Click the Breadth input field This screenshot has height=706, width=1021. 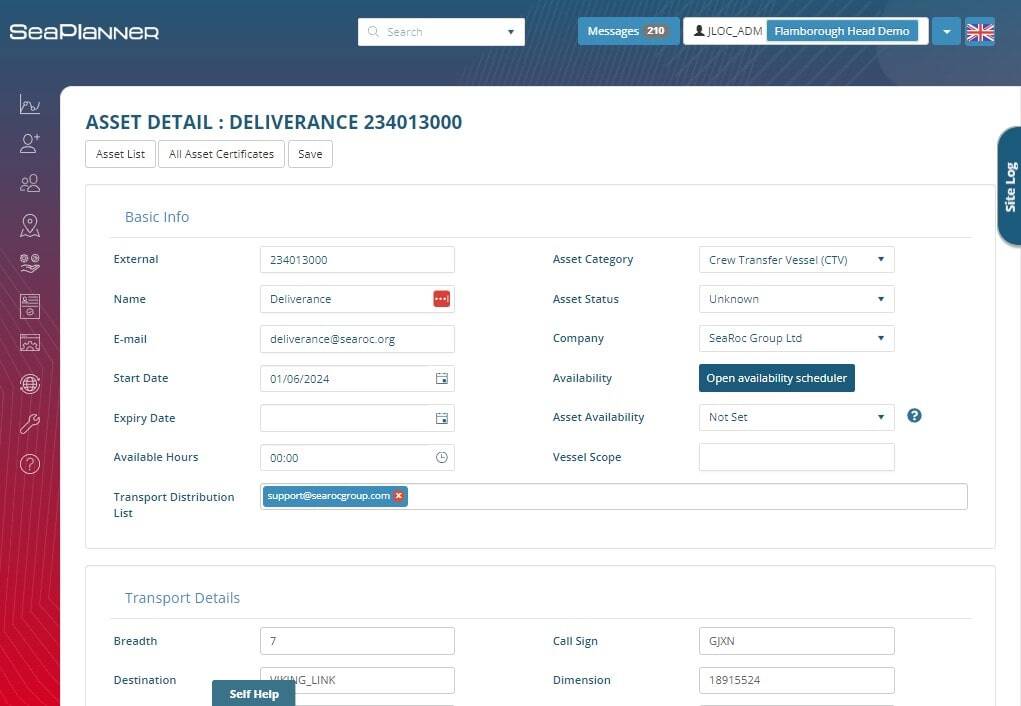(x=357, y=641)
